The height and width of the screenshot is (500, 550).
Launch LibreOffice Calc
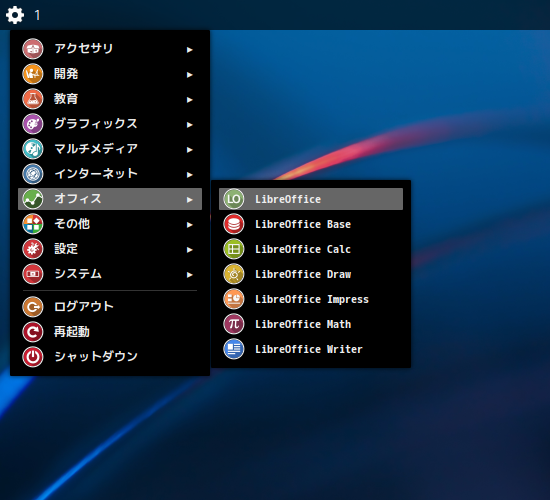311,249
